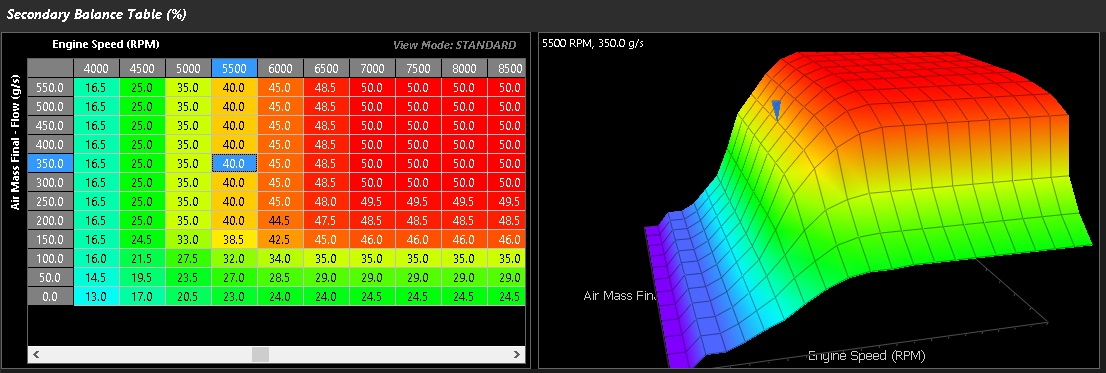Select the 17.0 cell in 0.0 row
The width and height of the screenshot is (1106, 373).
142,296
